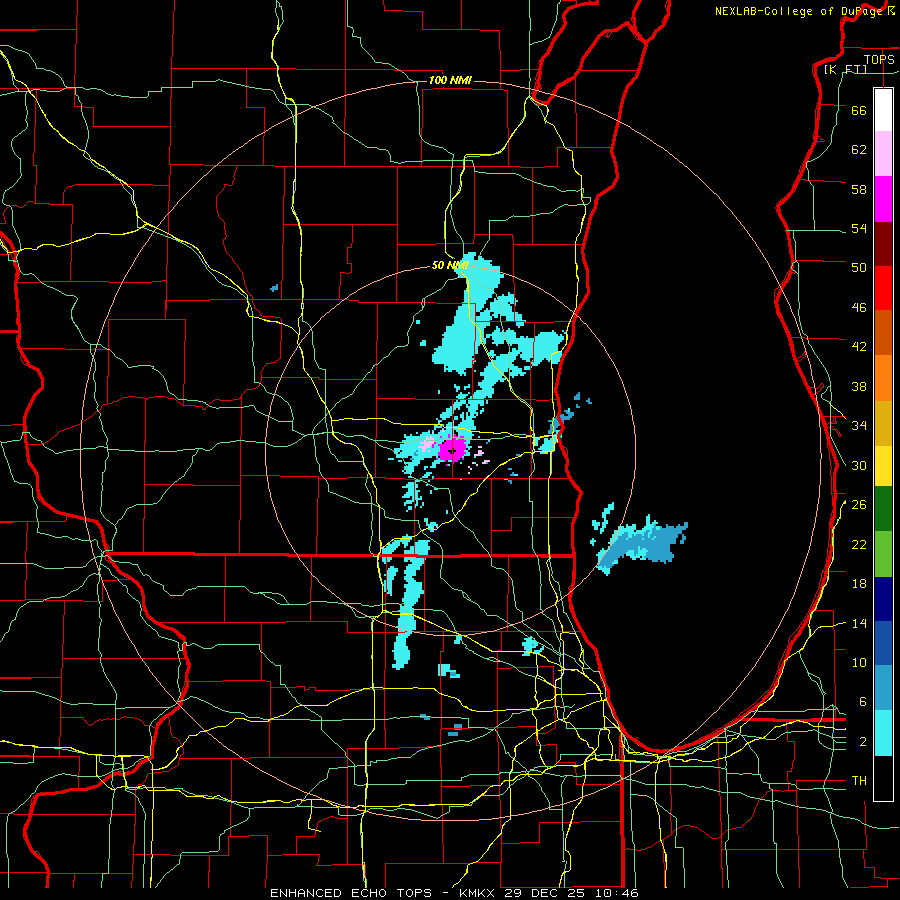Choose the dark orange legend swatch
The image size is (900, 900).
click(883, 332)
